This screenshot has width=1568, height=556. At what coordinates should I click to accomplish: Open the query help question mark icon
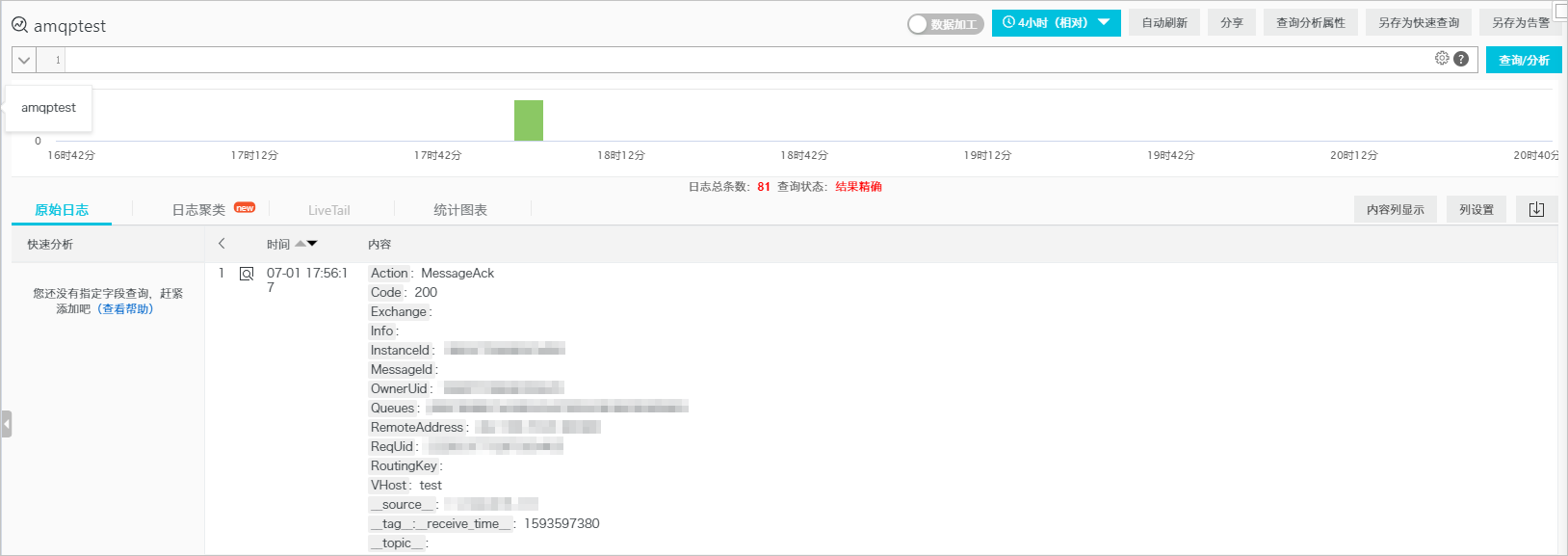click(1461, 59)
